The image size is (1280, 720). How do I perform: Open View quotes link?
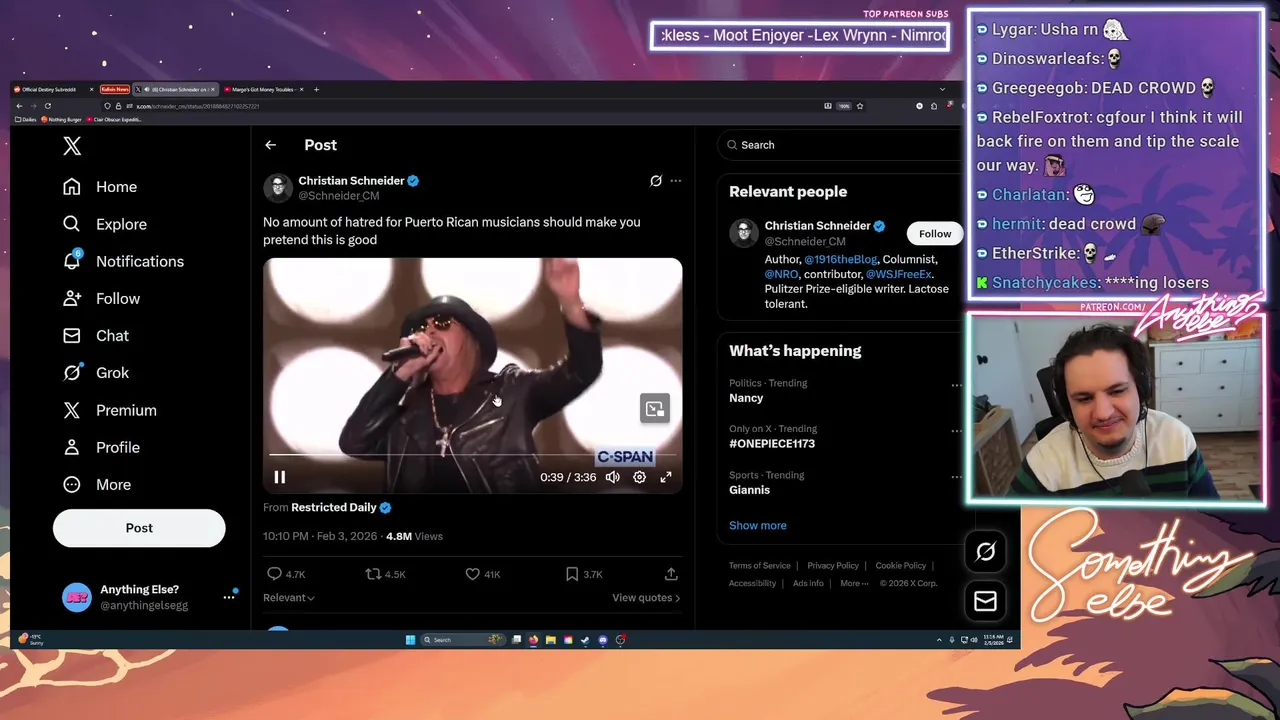click(646, 598)
